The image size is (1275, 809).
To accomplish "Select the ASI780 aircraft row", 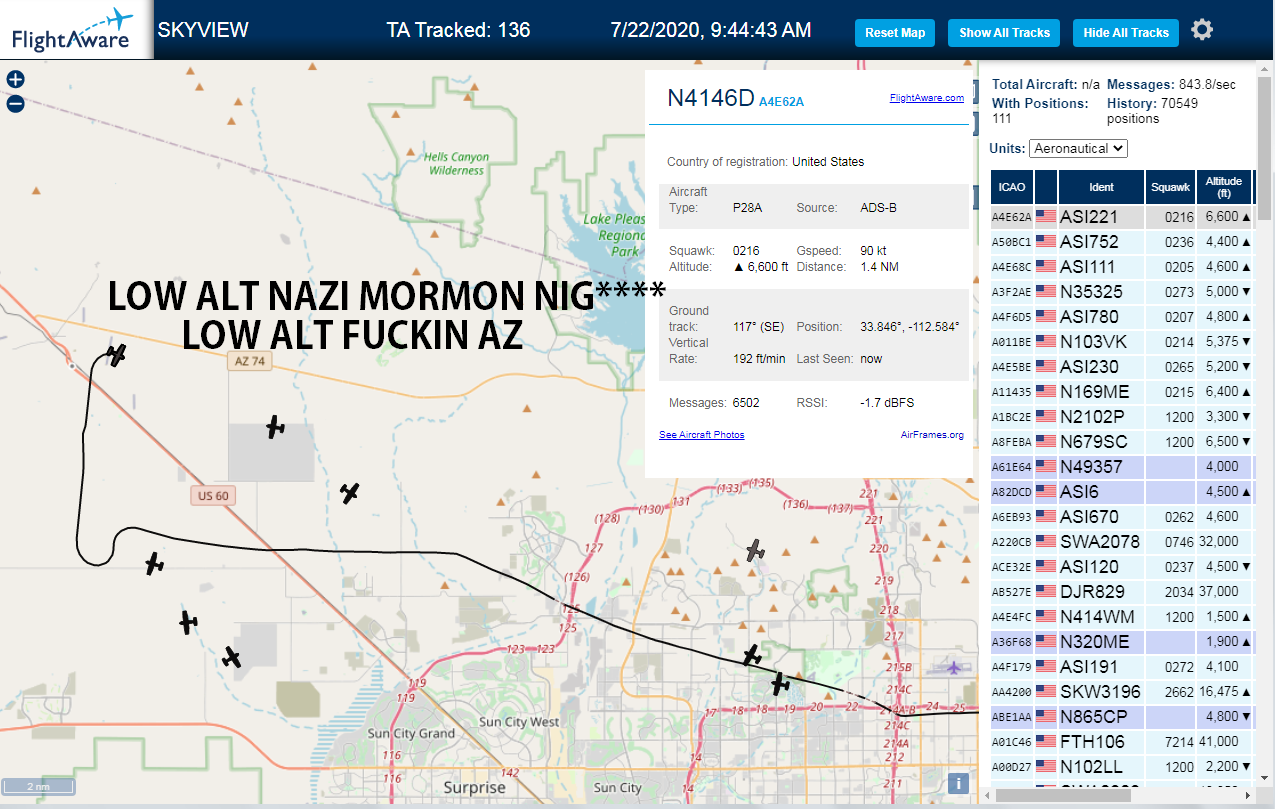I will pyautogui.click(x=1121, y=316).
